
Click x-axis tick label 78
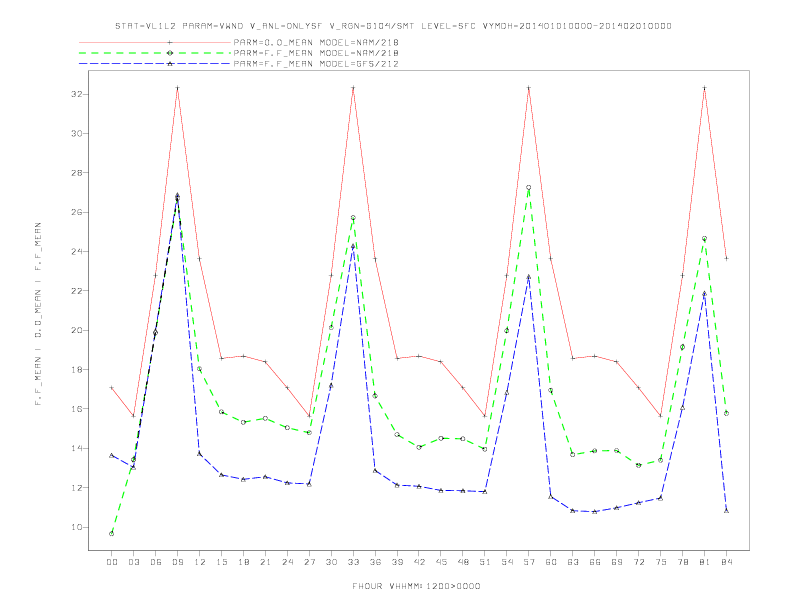[x=682, y=562]
